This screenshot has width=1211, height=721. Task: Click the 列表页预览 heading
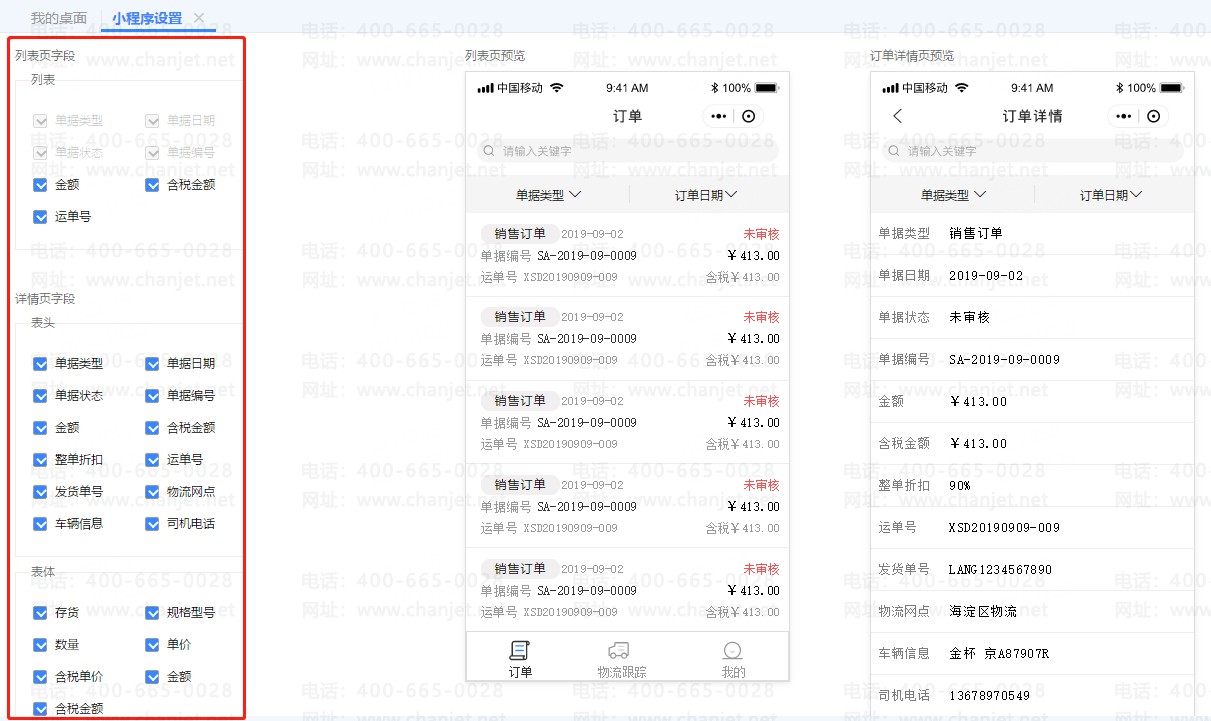(x=495, y=56)
